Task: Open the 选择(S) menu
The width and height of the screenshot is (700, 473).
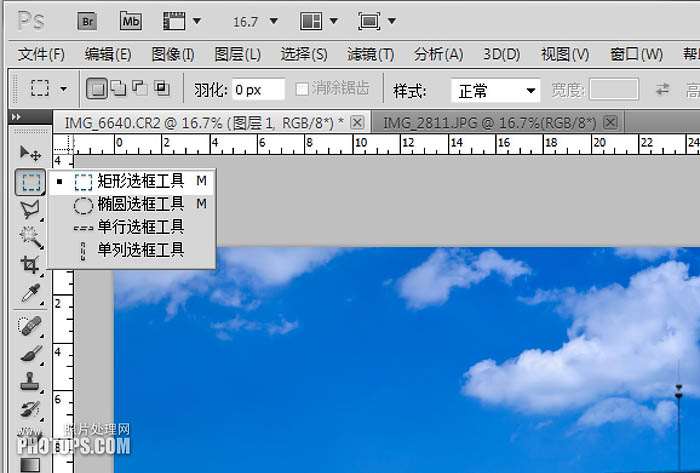Action: [304, 54]
